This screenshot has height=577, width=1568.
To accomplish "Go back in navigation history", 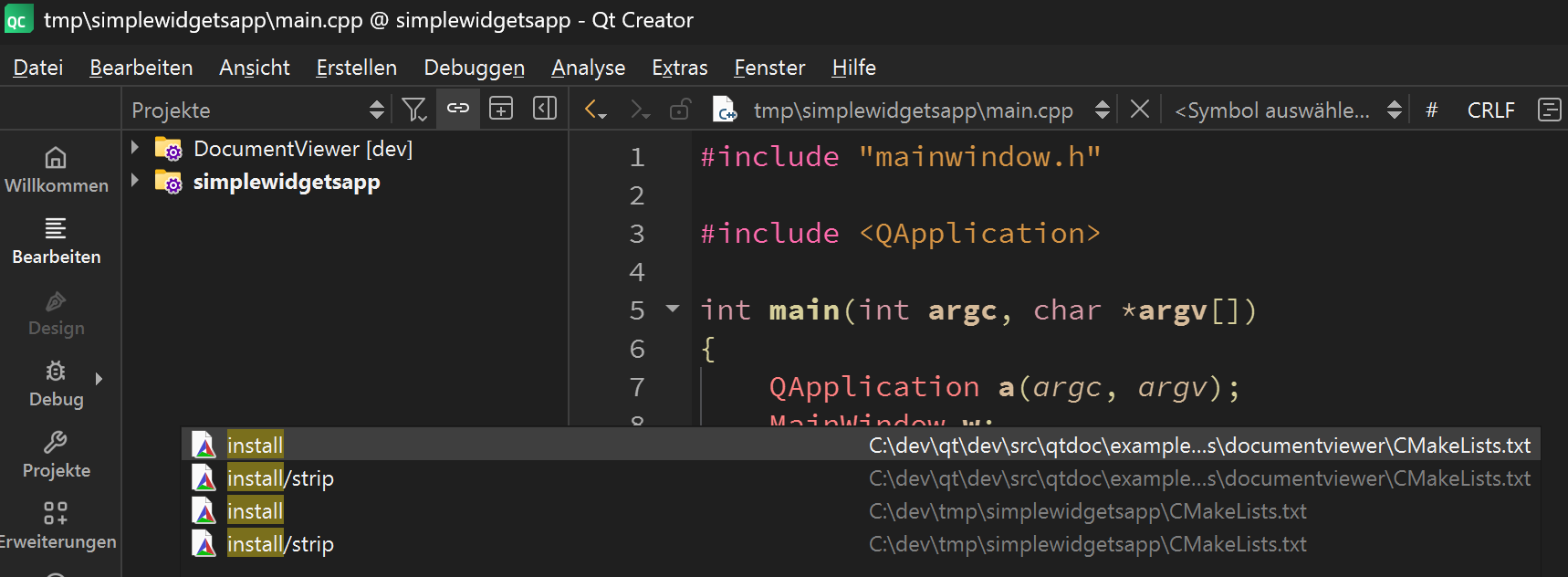I will pyautogui.click(x=595, y=110).
